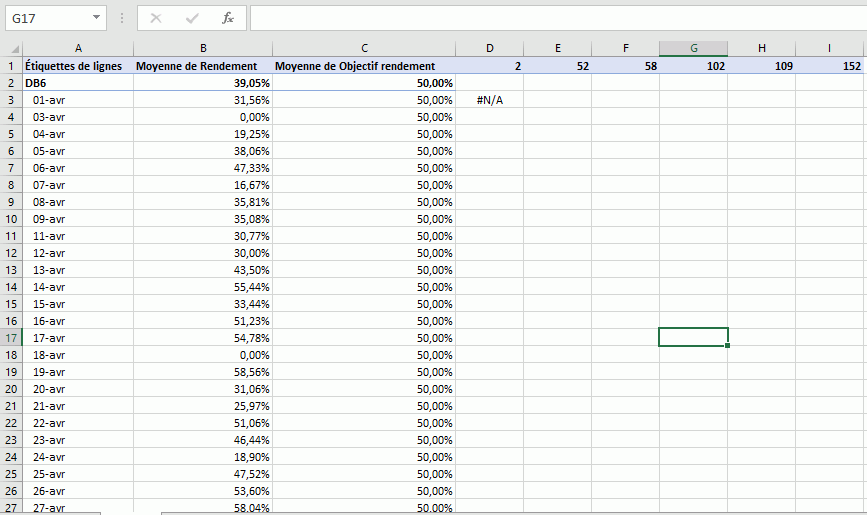The height and width of the screenshot is (515, 867).
Task: Click the three-dot name box resize handle
Action: coord(122,18)
